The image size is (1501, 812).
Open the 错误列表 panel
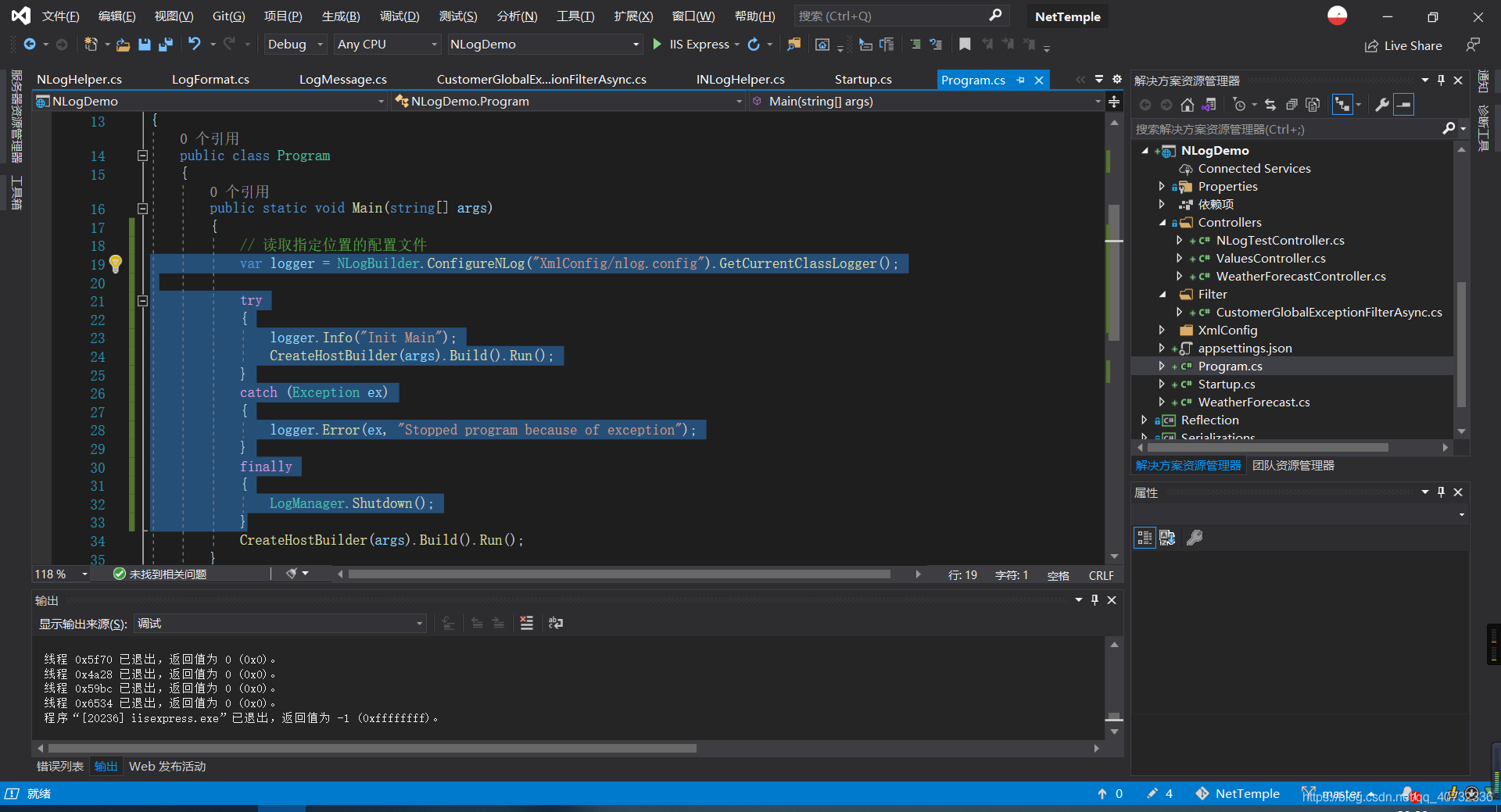(x=59, y=767)
